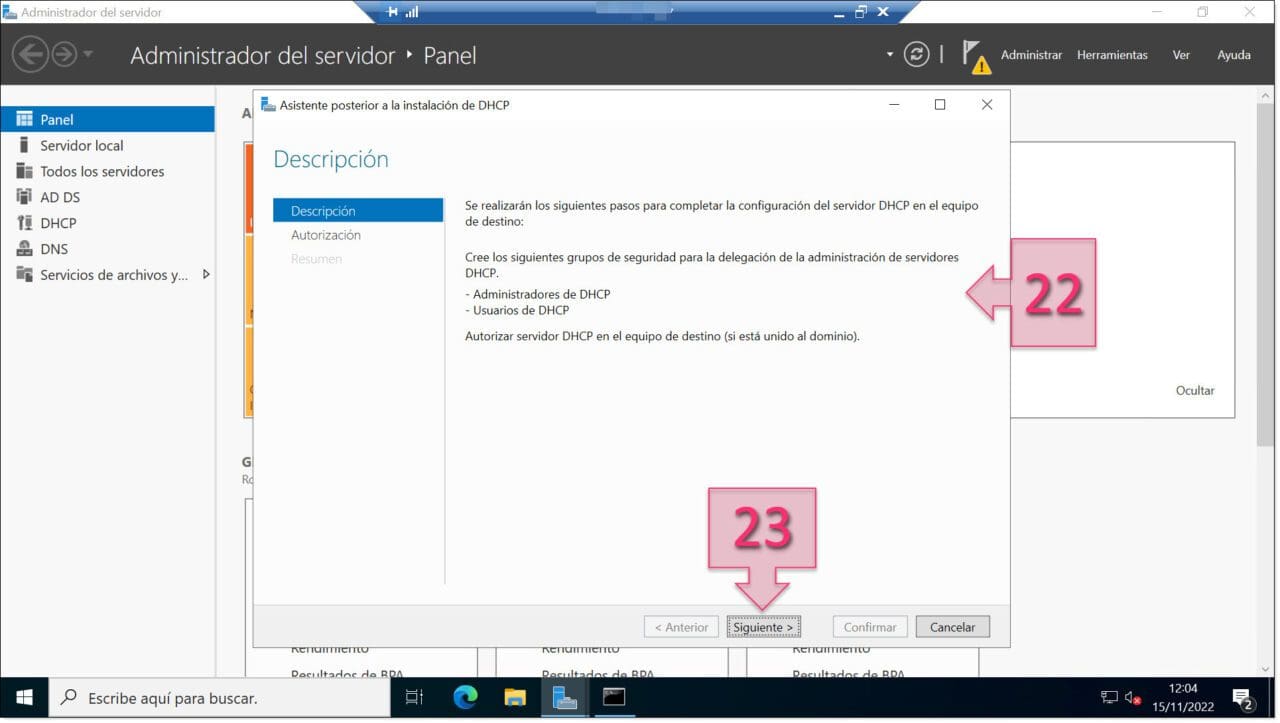1280x723 pixels.
Task: Open dropdown arrow left of refresh icon
Action: click(890, 54)
